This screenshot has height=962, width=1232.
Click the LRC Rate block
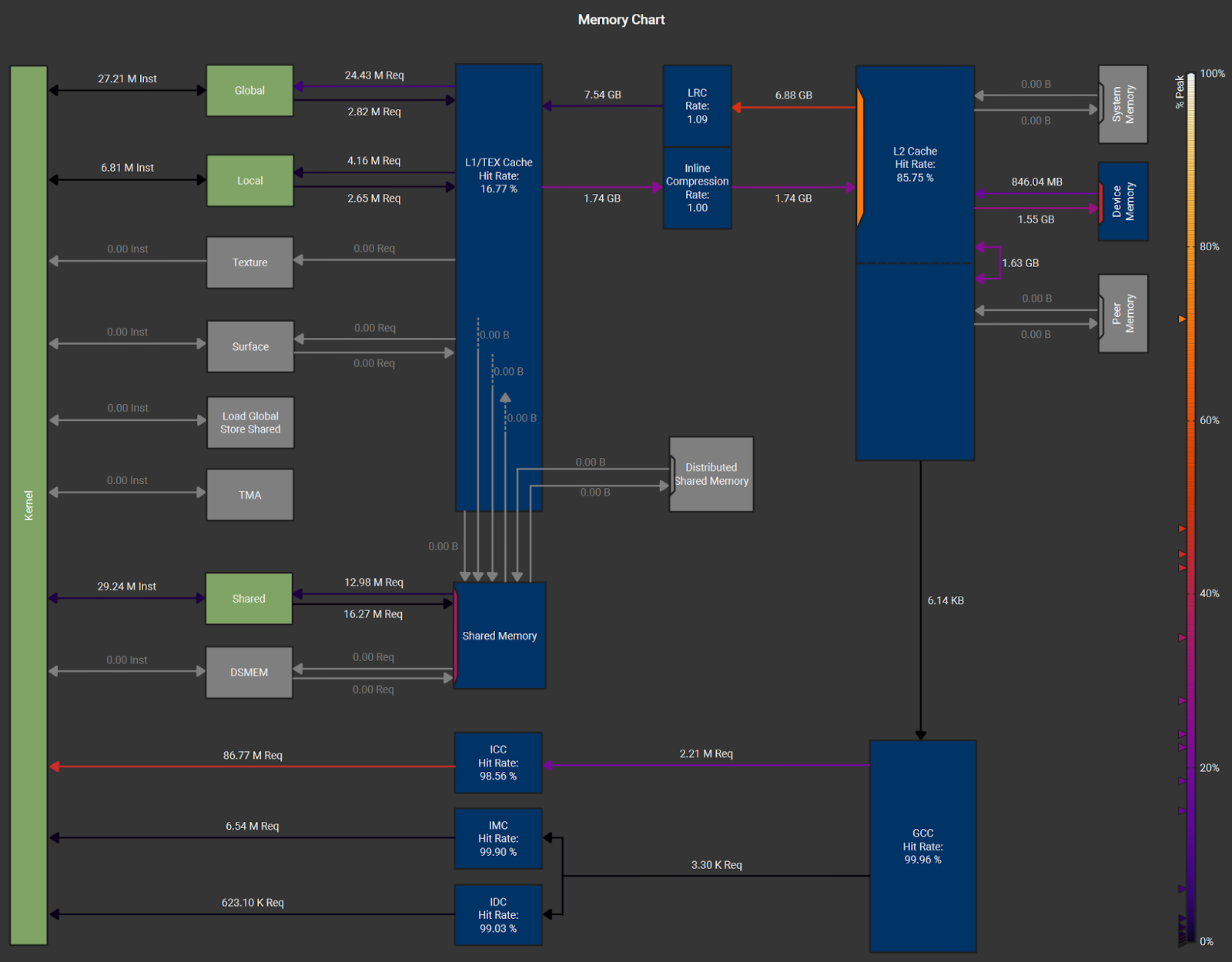tap(697, 106)
